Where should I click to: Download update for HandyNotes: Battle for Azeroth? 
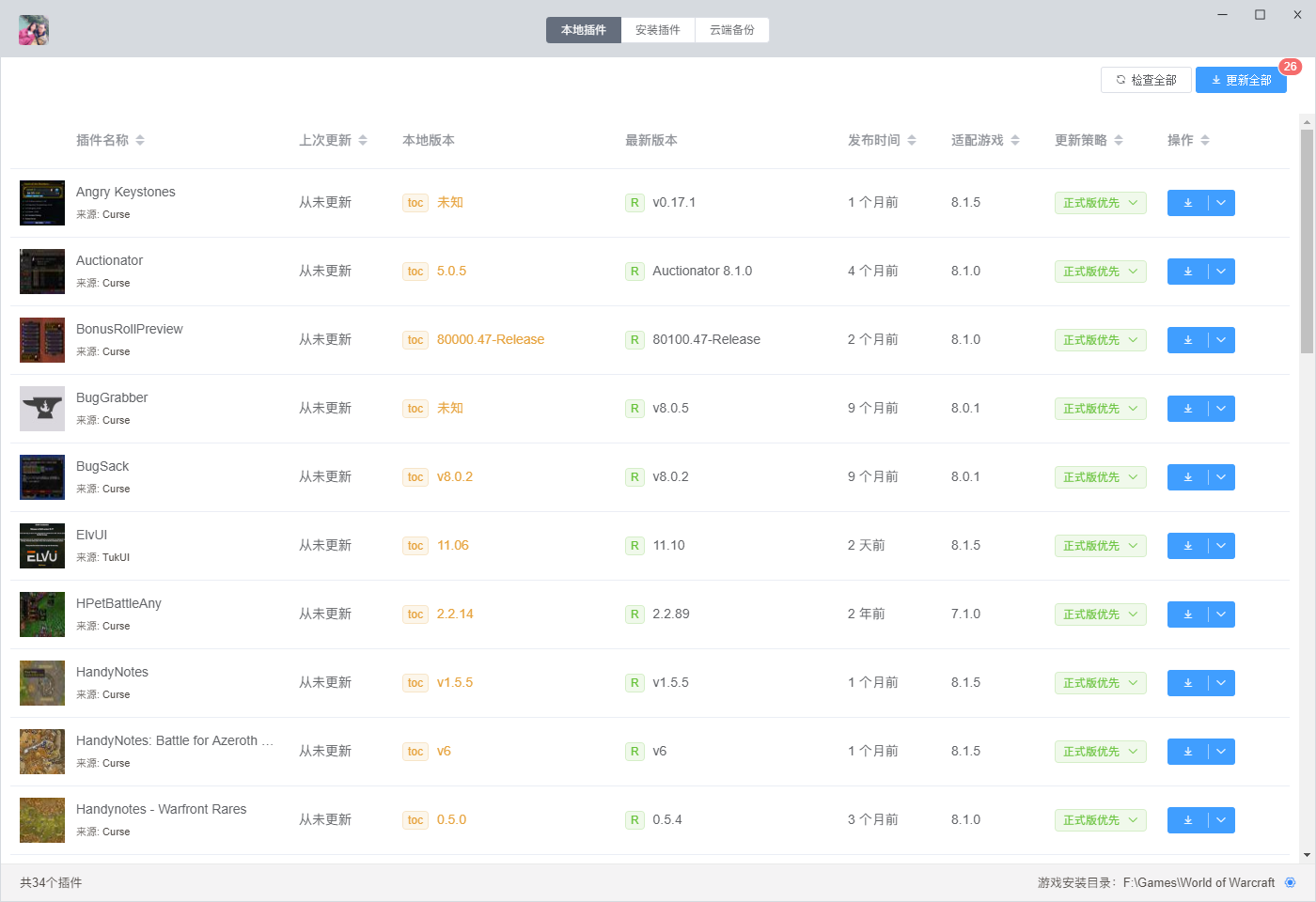coord(1187,752)
